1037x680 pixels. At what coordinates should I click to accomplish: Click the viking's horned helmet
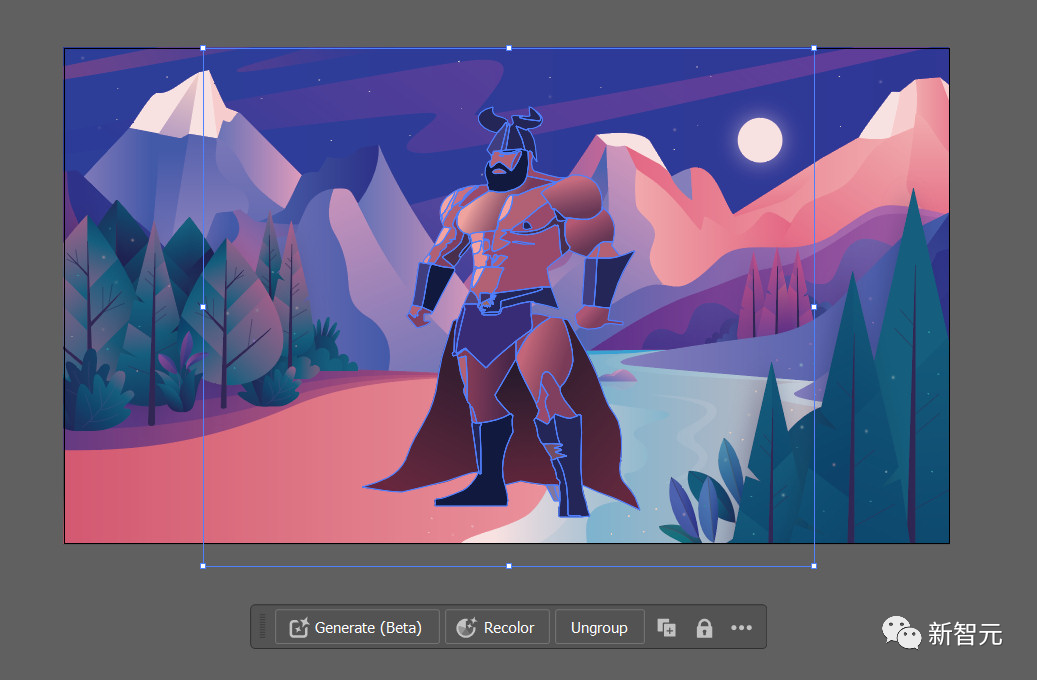(x=512, y=130)
